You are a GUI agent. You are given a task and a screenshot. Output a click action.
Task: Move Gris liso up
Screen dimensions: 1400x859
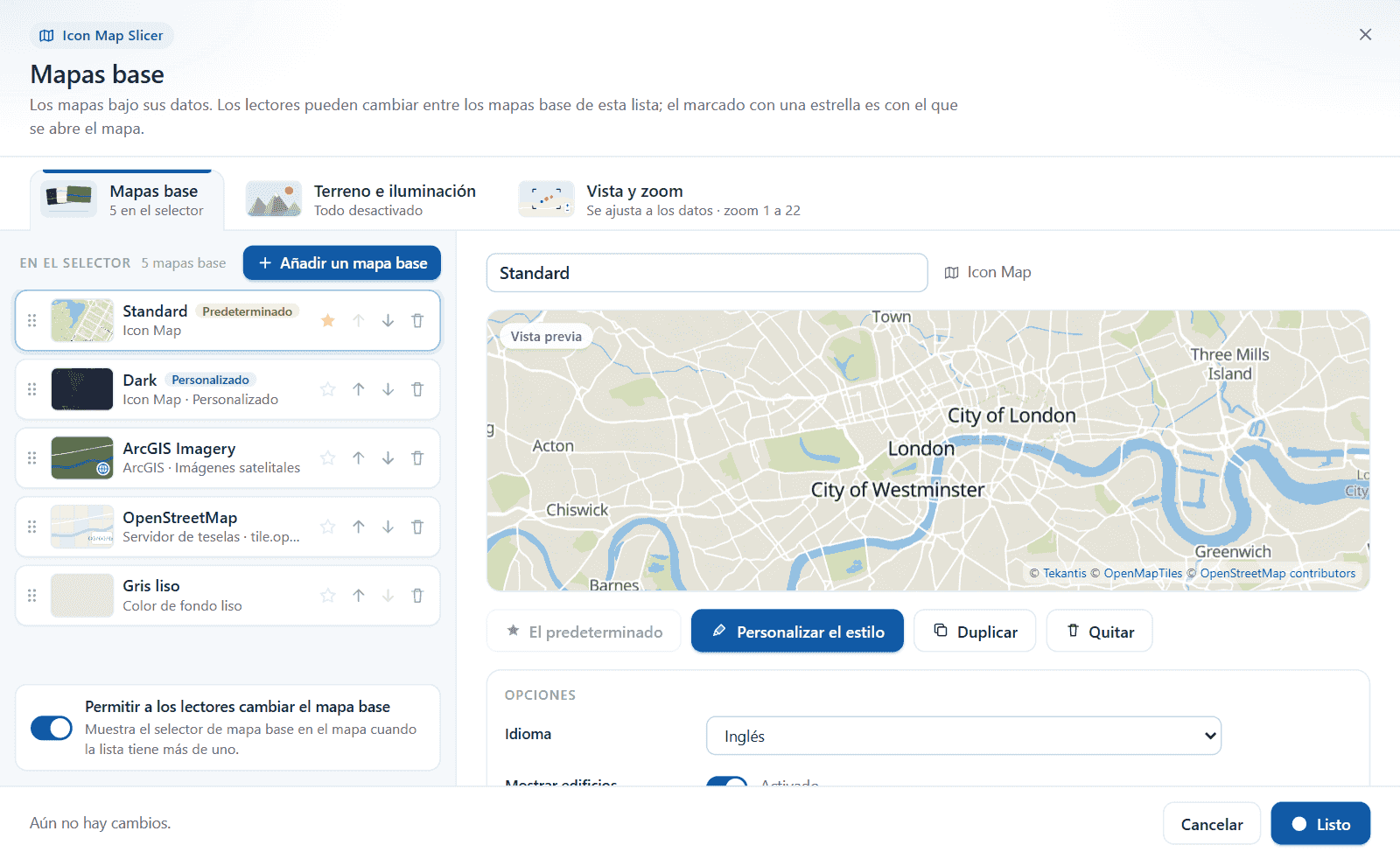click(358, 596)
